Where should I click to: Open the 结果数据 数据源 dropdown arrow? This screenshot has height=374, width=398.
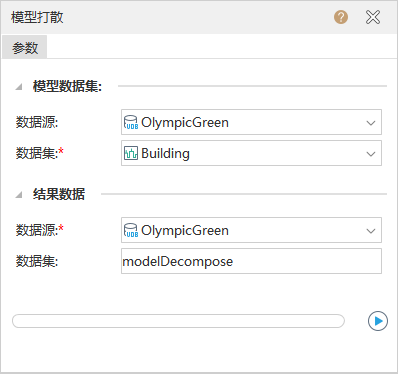tap(371, 231)
